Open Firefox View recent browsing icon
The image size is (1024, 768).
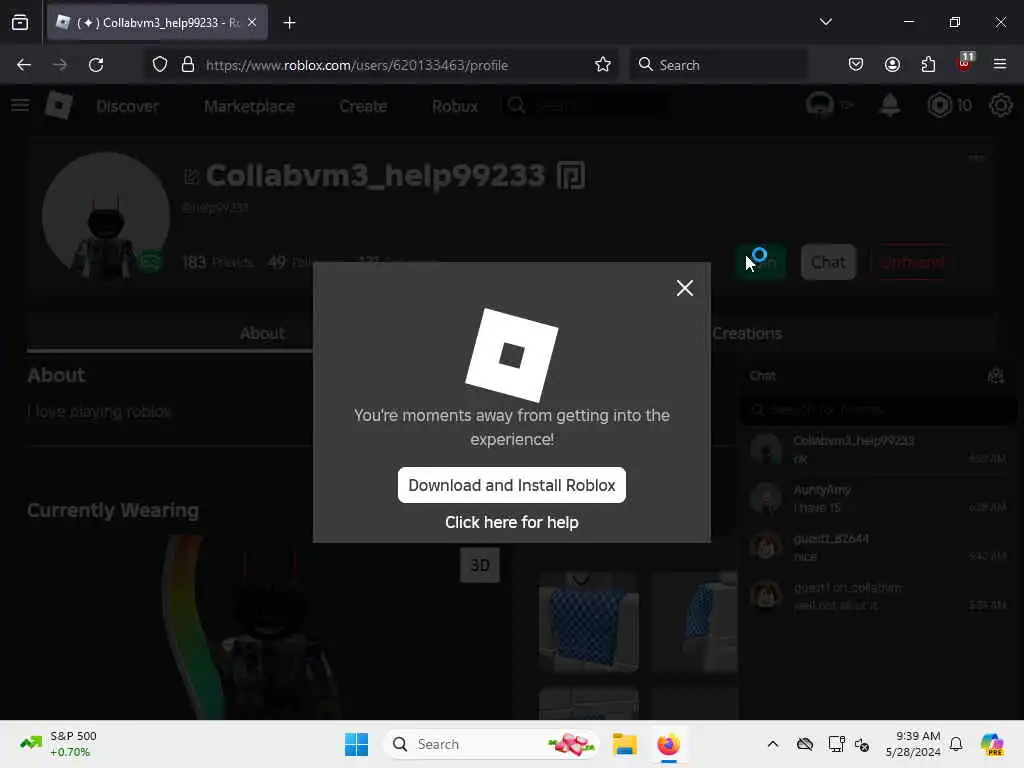pos(20,22)
